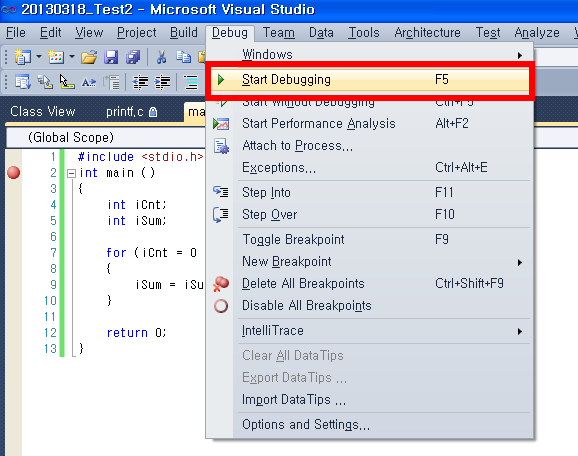Open the Analyze menu
The width and height of the screenshot is (578, 456).
point(537,33)
